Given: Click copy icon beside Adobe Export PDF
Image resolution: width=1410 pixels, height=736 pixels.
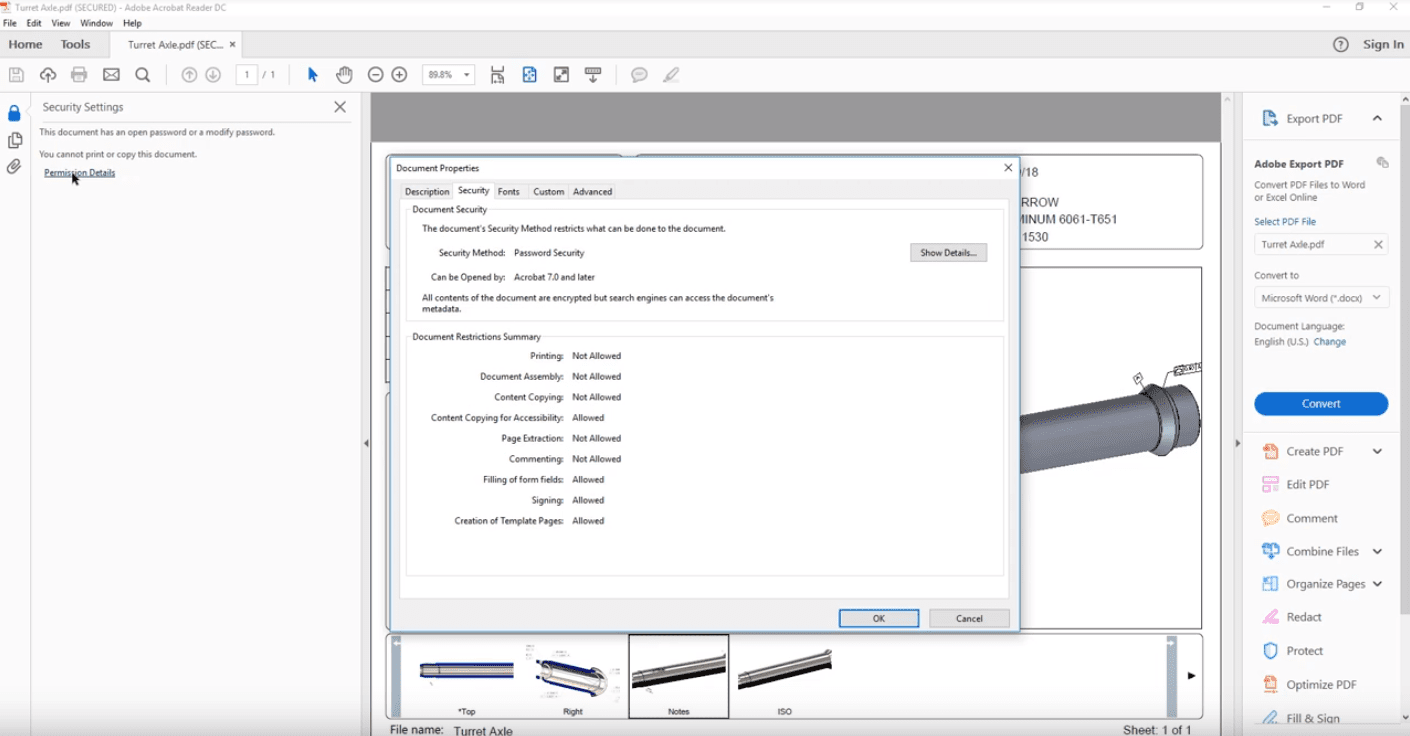Looking at the screenshot, I should point(1381,162).
